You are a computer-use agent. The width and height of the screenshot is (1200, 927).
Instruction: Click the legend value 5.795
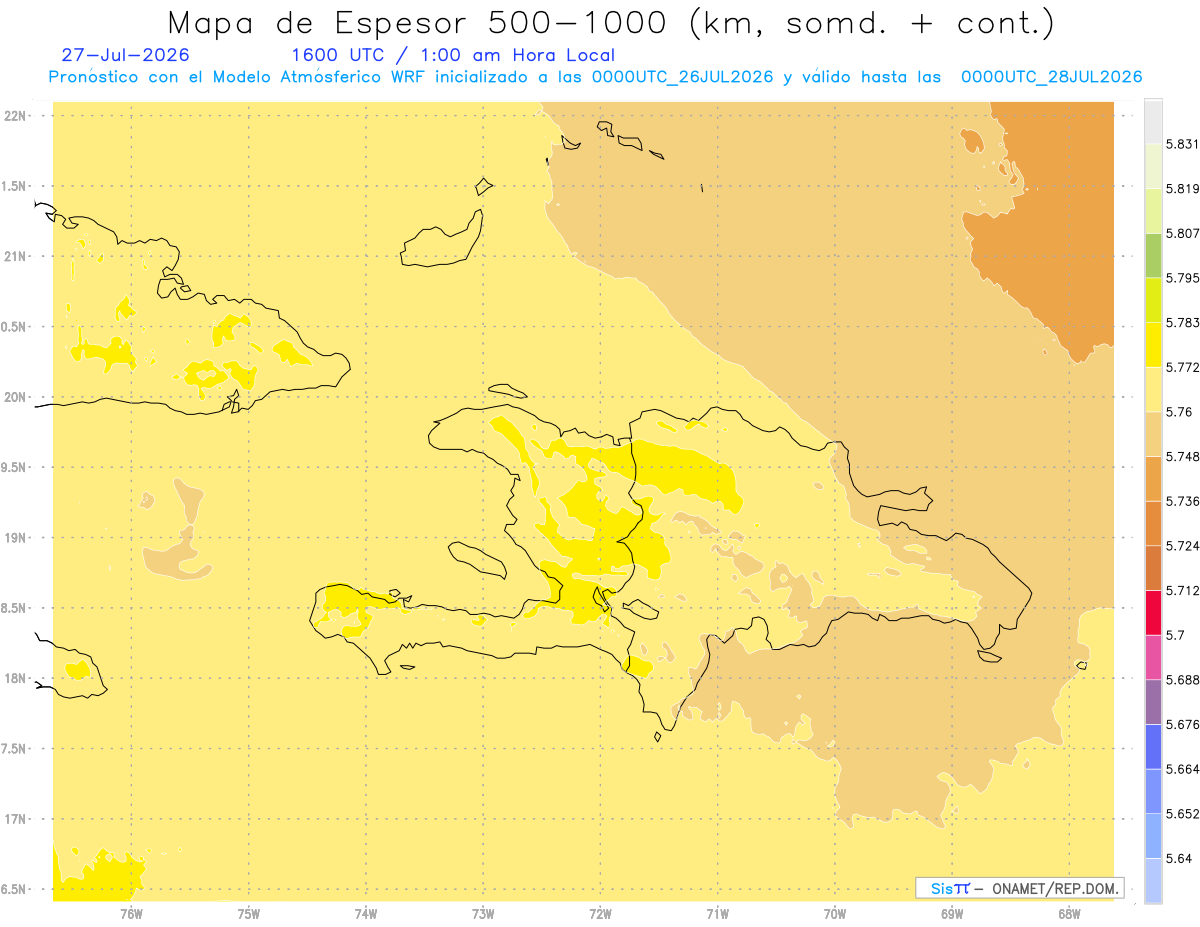[1182, 278]
